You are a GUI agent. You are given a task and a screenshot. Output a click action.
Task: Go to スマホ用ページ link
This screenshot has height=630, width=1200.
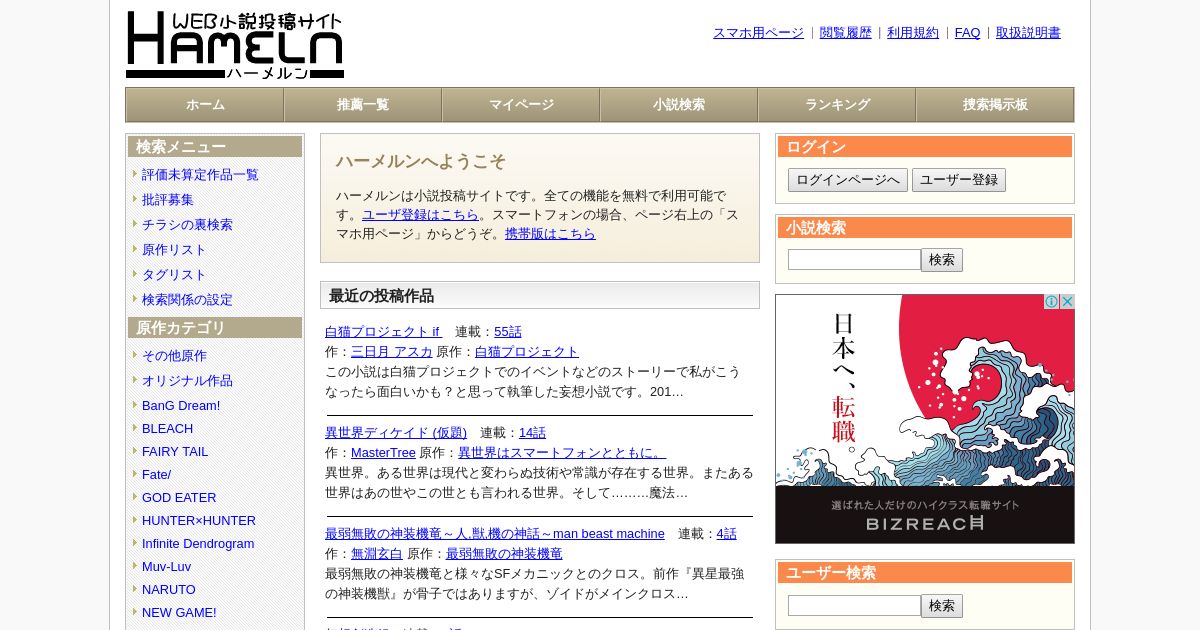[x=758, y=33]
